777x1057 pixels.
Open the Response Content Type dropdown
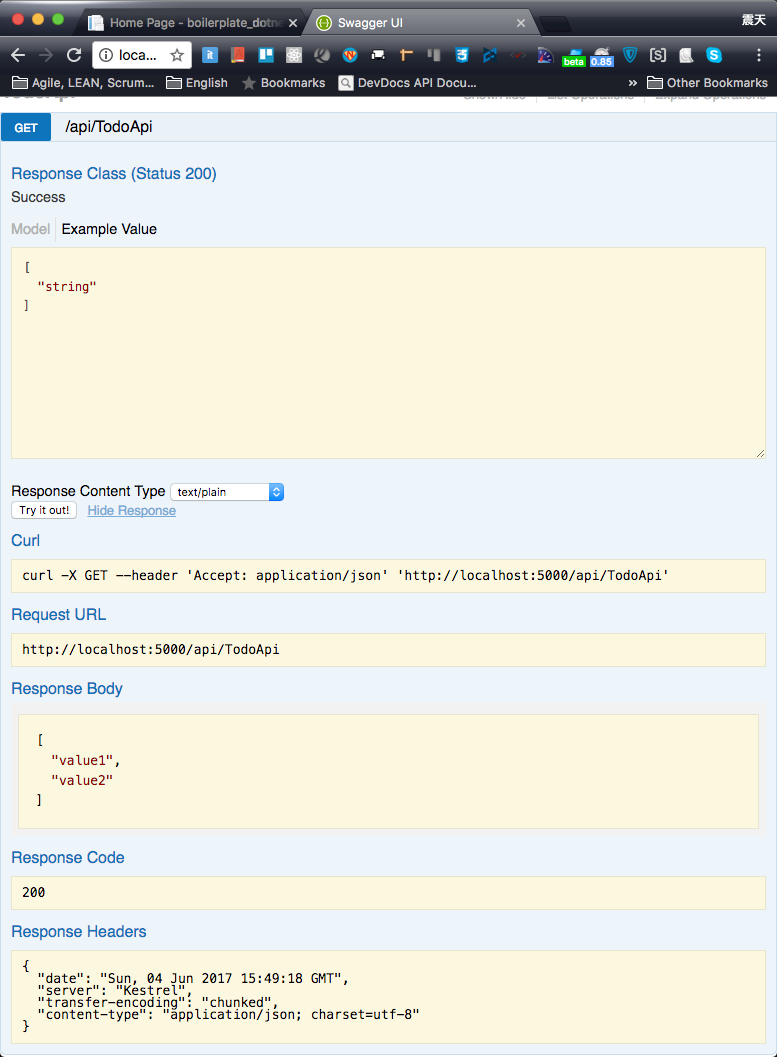(x=227, y=492)
